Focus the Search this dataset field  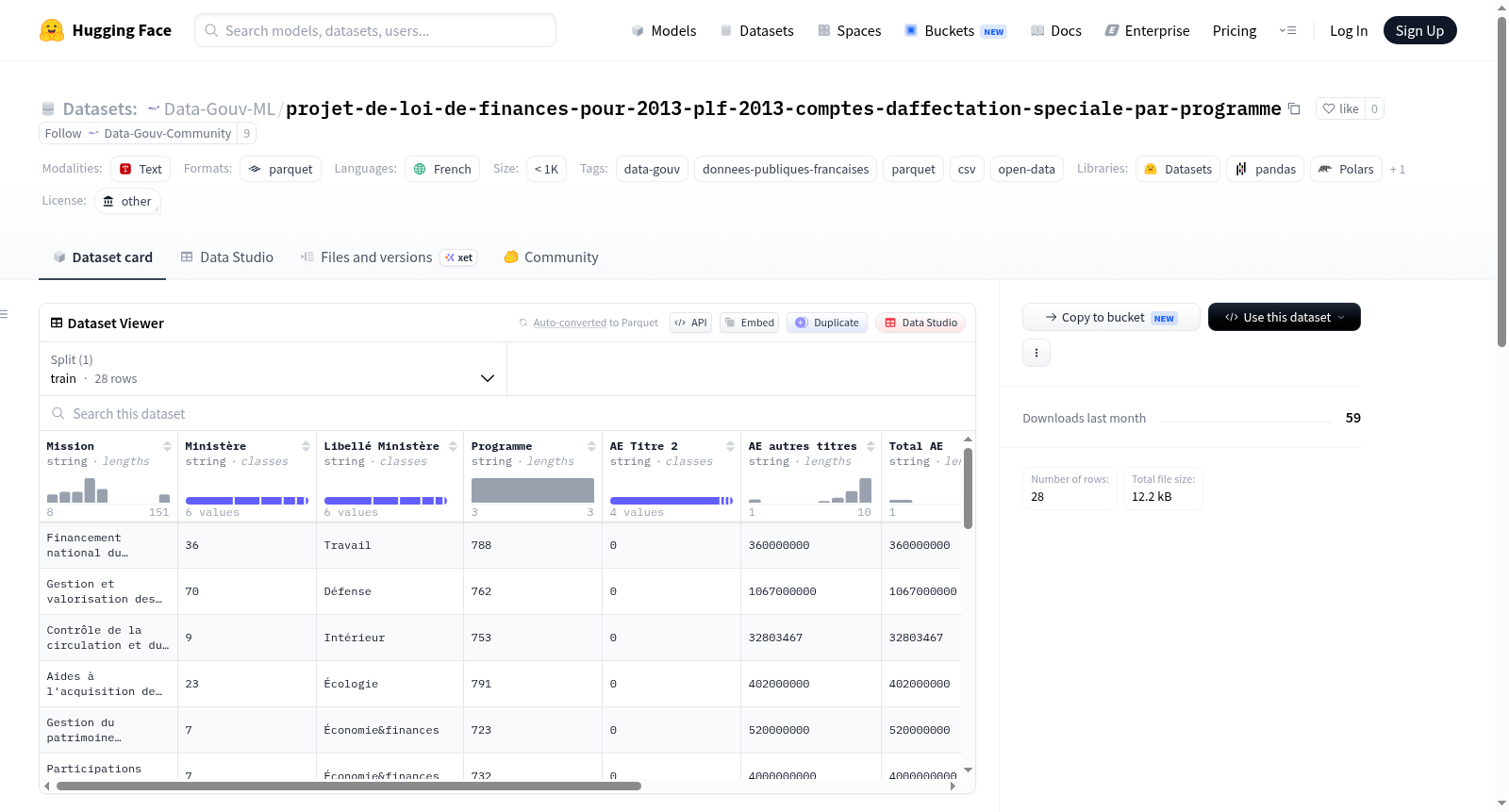507,413
